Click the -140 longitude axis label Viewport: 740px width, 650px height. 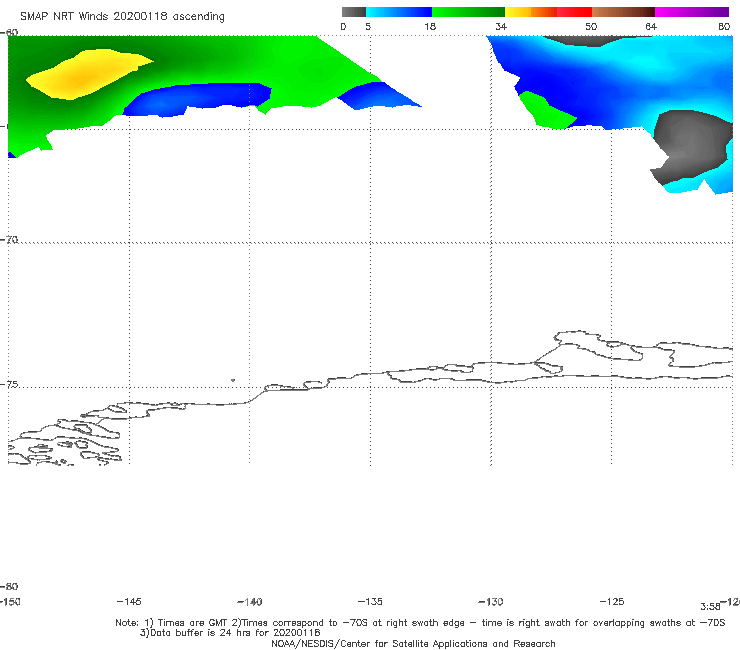[250, 601]
